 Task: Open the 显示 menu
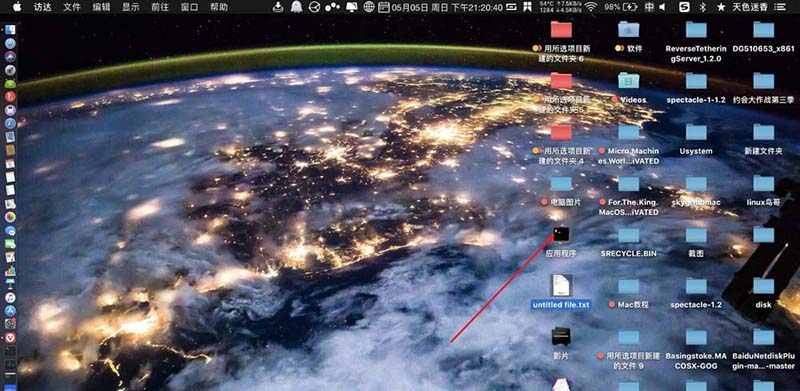[x=131, y=7]
